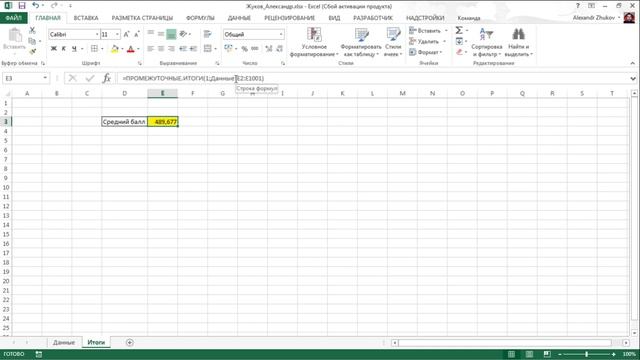This screenshot has width=640, height=360.
Task: Switch to Page Layout view icon
Action: tap(529, 354)
